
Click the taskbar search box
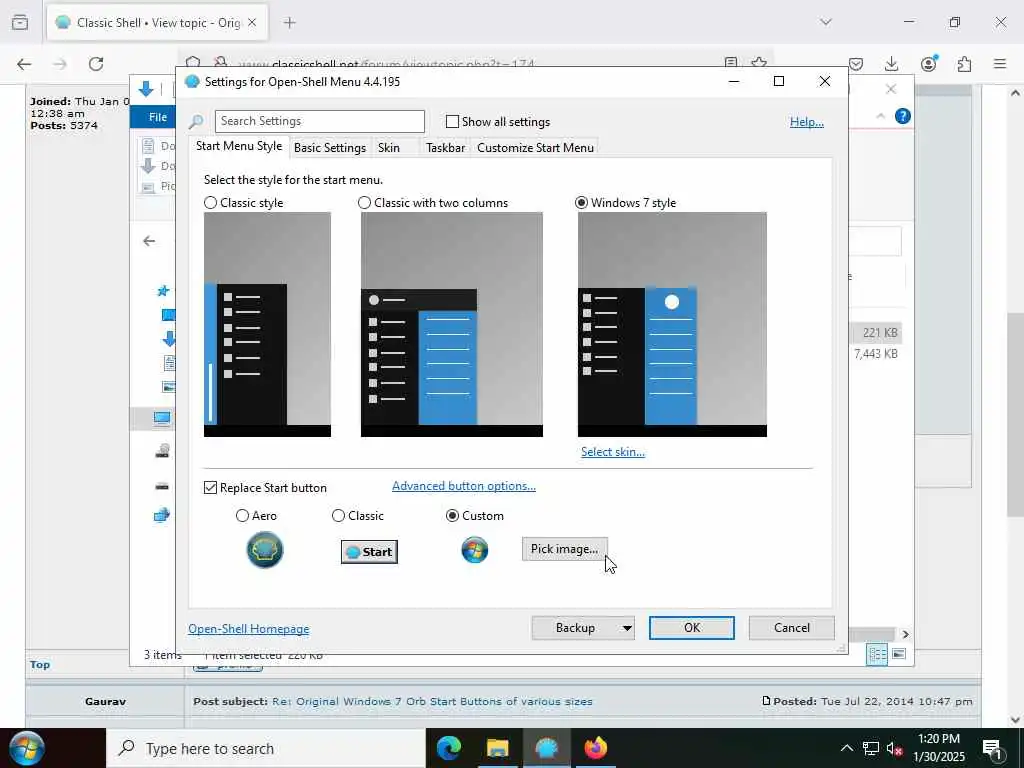pyautogui.click(x=265, y=748)
